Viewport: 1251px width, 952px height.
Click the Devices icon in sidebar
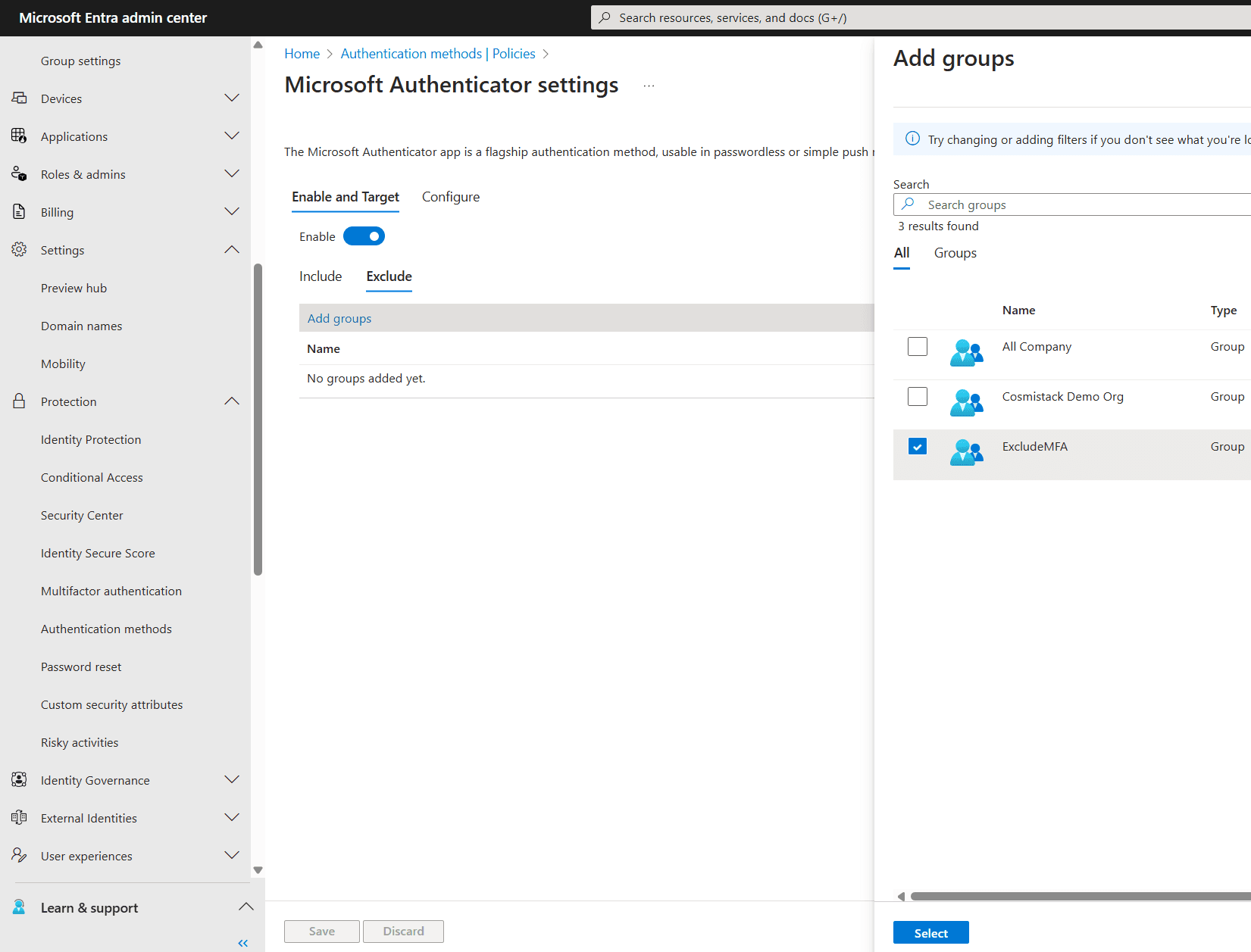pos(20,98)
